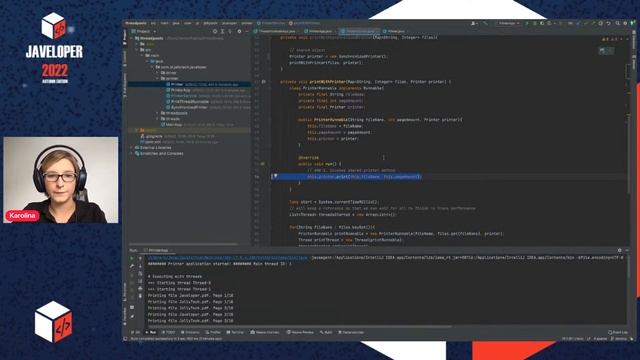
Task: Open Run panel settings gear
Action: [x=620, y=250]
